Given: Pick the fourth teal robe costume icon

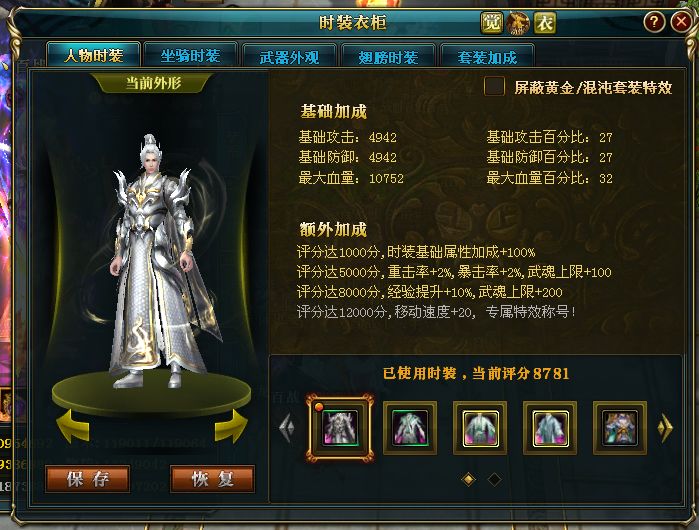Looking at the screenshot, I should point(550,428).
